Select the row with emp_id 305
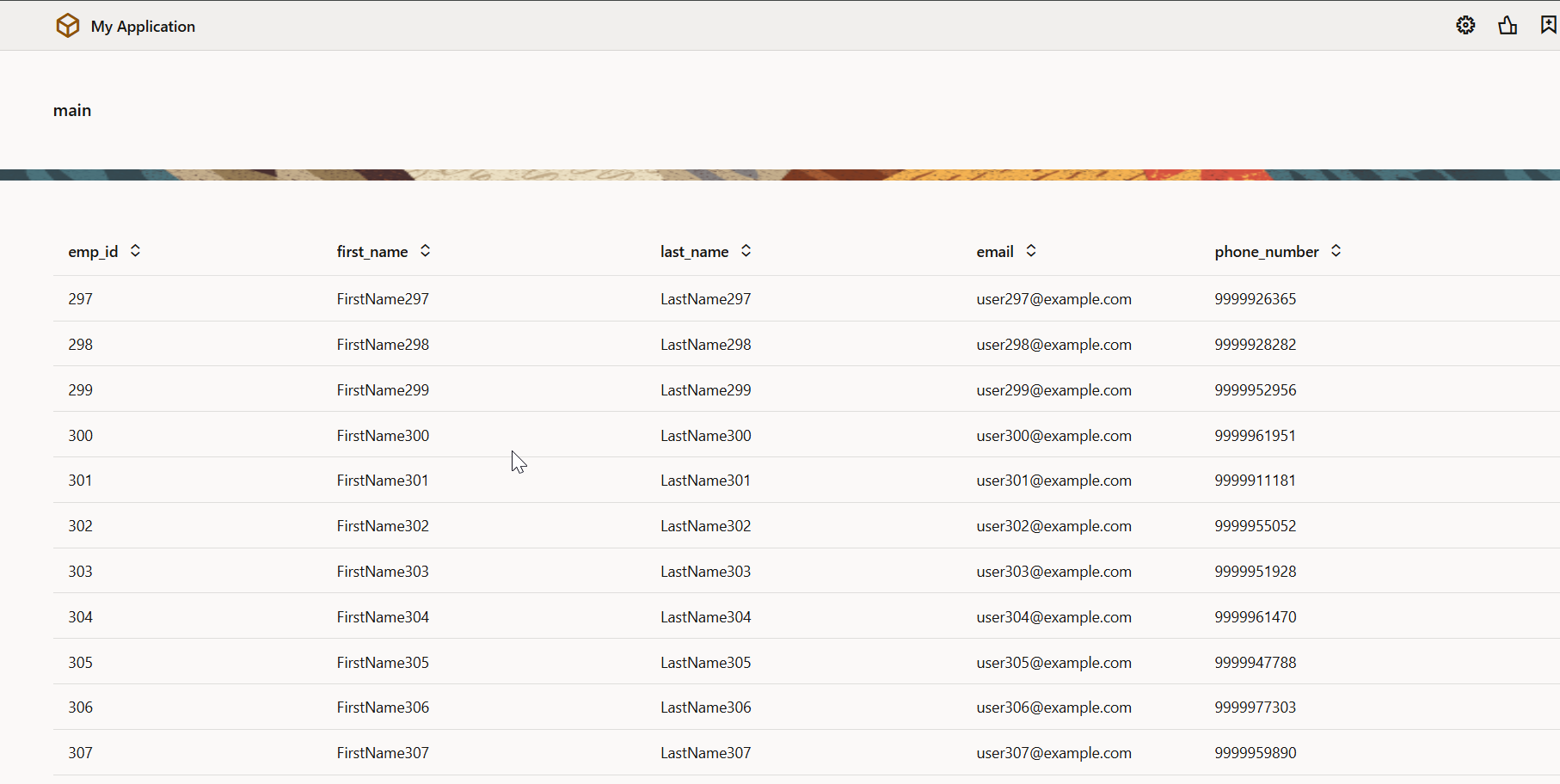 [x=81, y=663]
